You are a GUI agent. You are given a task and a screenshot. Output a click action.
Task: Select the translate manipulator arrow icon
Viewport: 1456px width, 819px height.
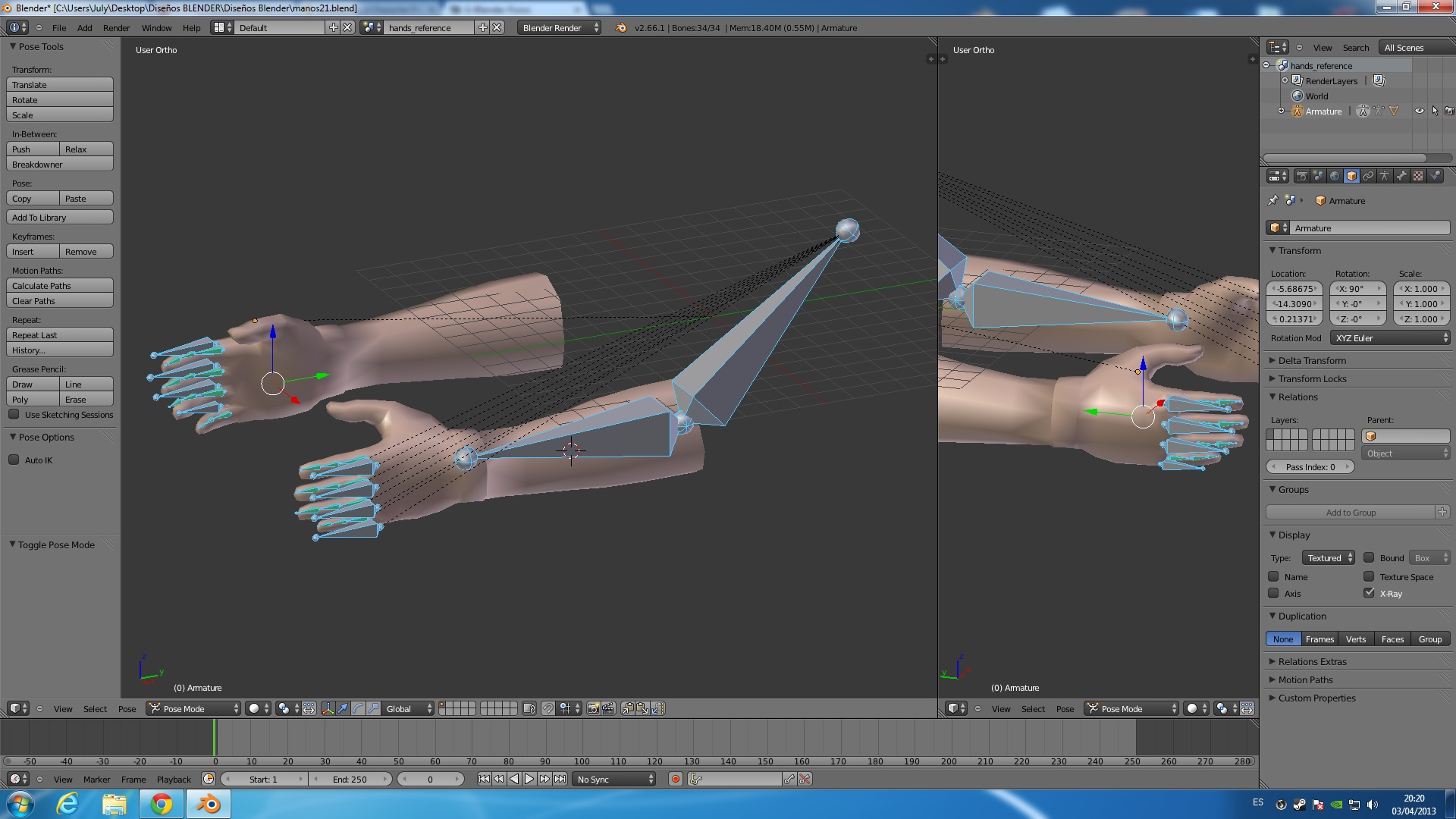pyautogui.click(x=343, y=708)
